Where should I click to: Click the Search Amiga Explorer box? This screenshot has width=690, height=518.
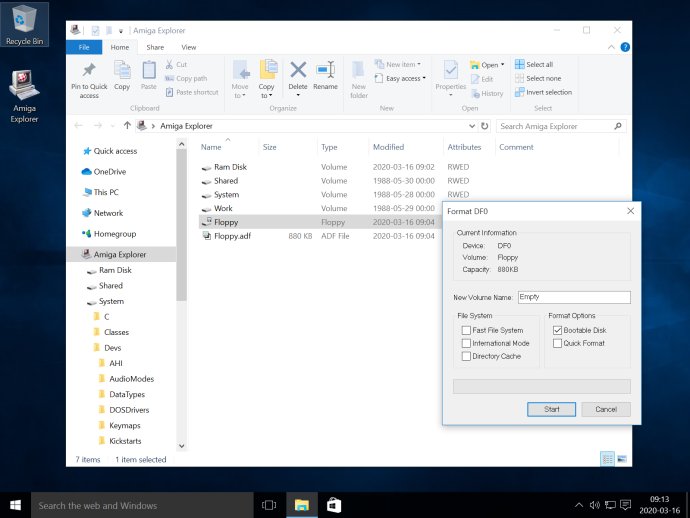tap(561, 126)
